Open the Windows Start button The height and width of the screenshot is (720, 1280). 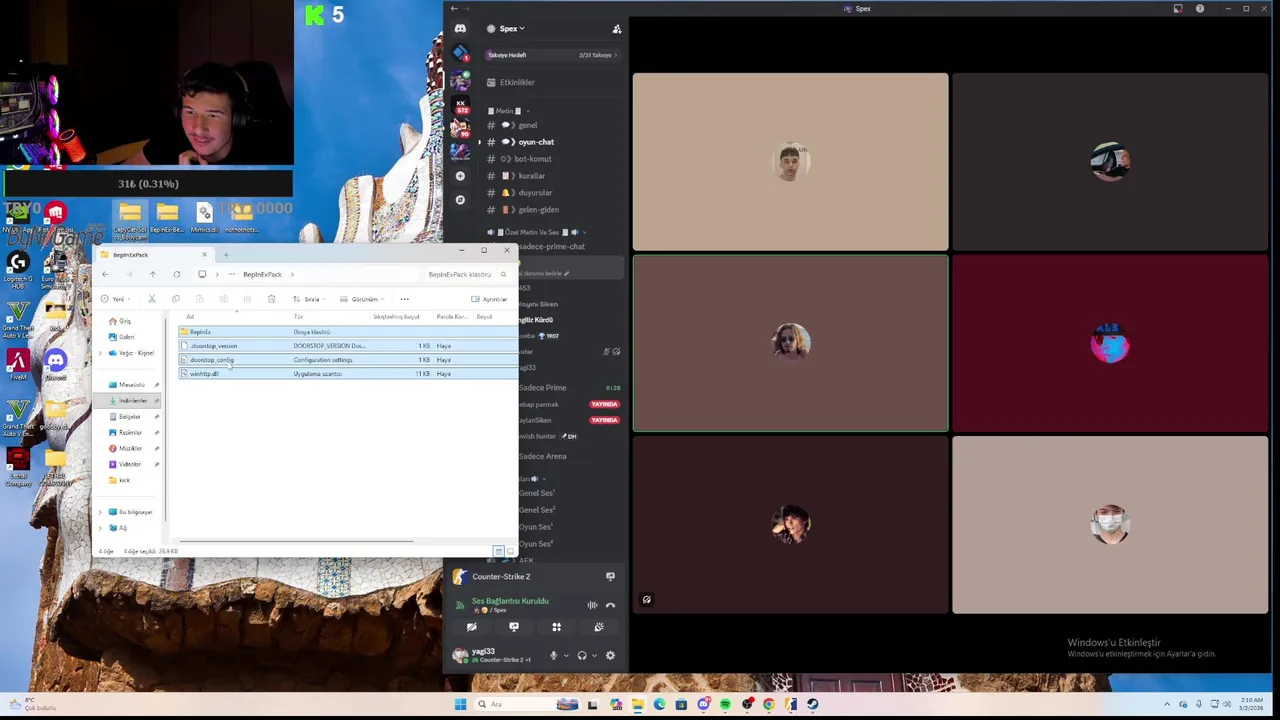tap(460, 704)
